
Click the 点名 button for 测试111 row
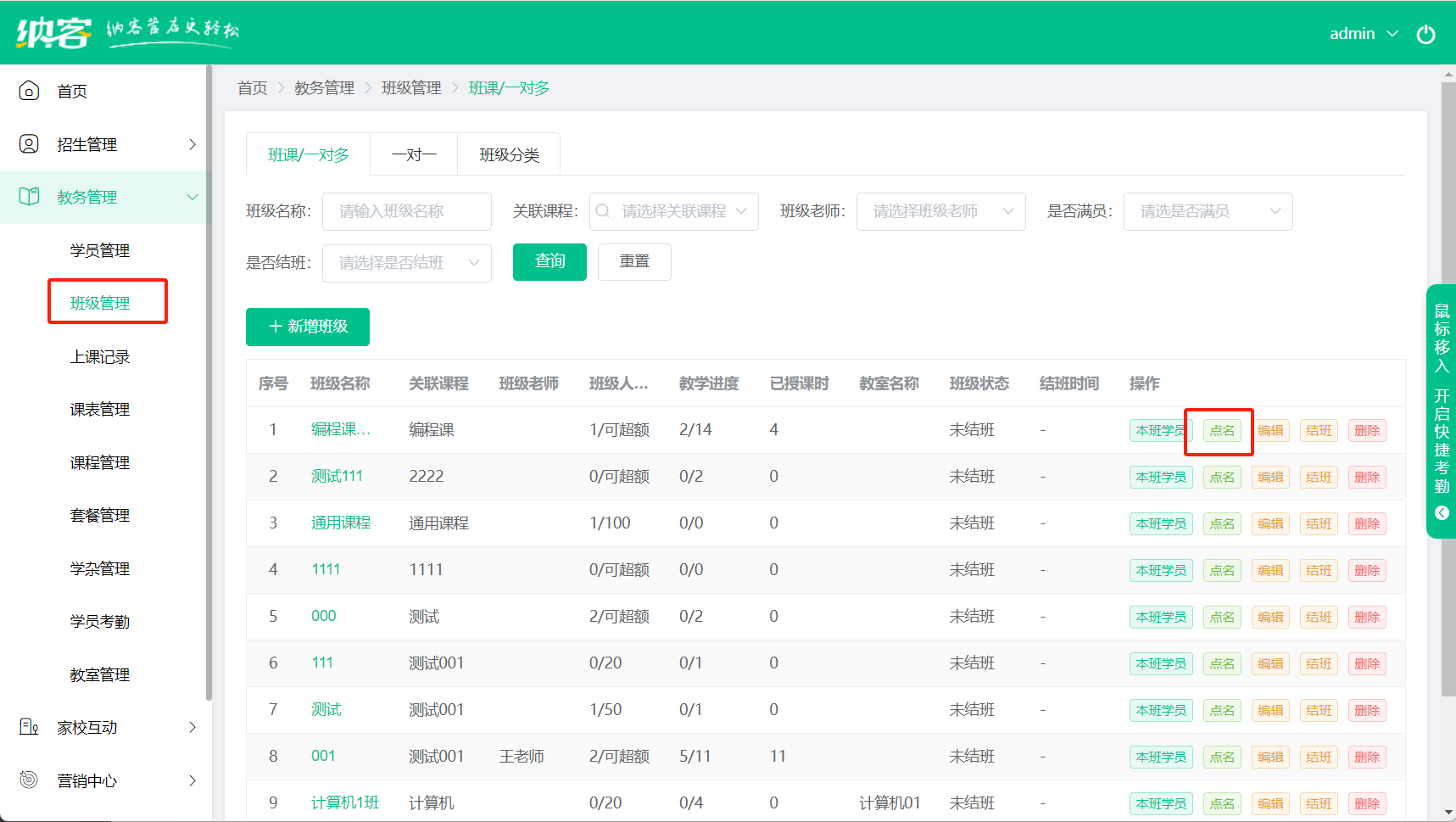(x=1221, y=478)
